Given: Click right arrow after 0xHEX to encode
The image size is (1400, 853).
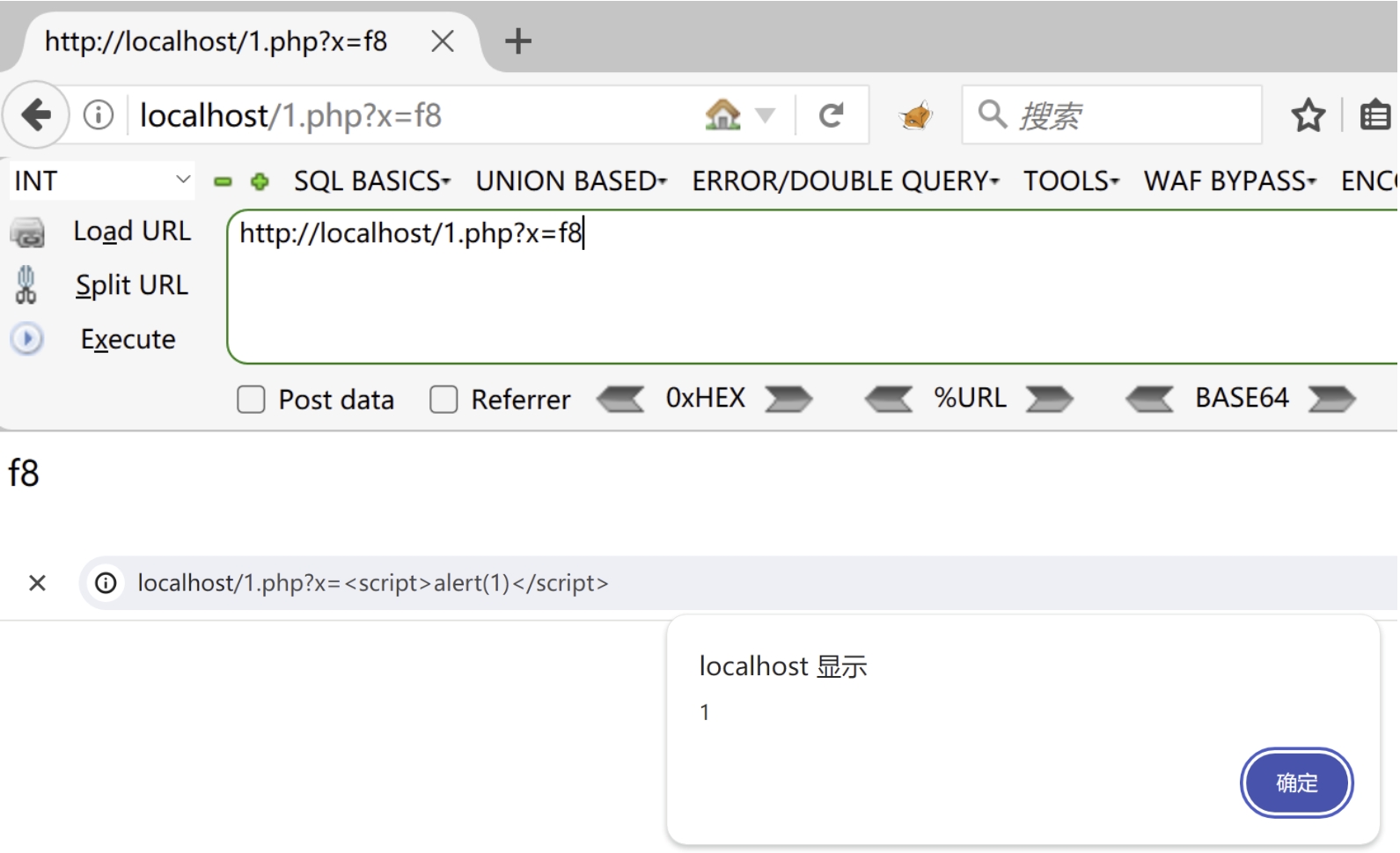Looking at the screenshot, I should tap(788, 400).
